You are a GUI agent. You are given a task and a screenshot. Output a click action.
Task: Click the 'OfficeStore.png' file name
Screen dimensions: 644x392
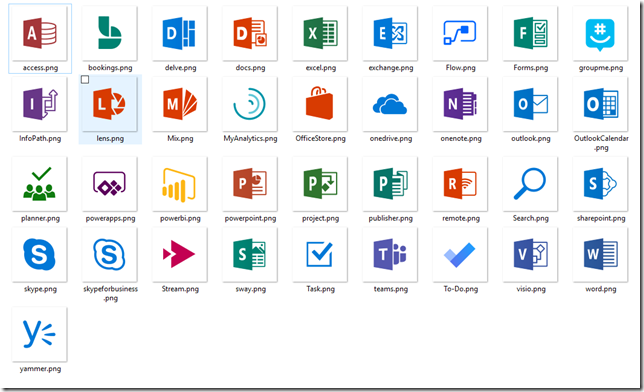pyautogui.click(x=320, y=138)
